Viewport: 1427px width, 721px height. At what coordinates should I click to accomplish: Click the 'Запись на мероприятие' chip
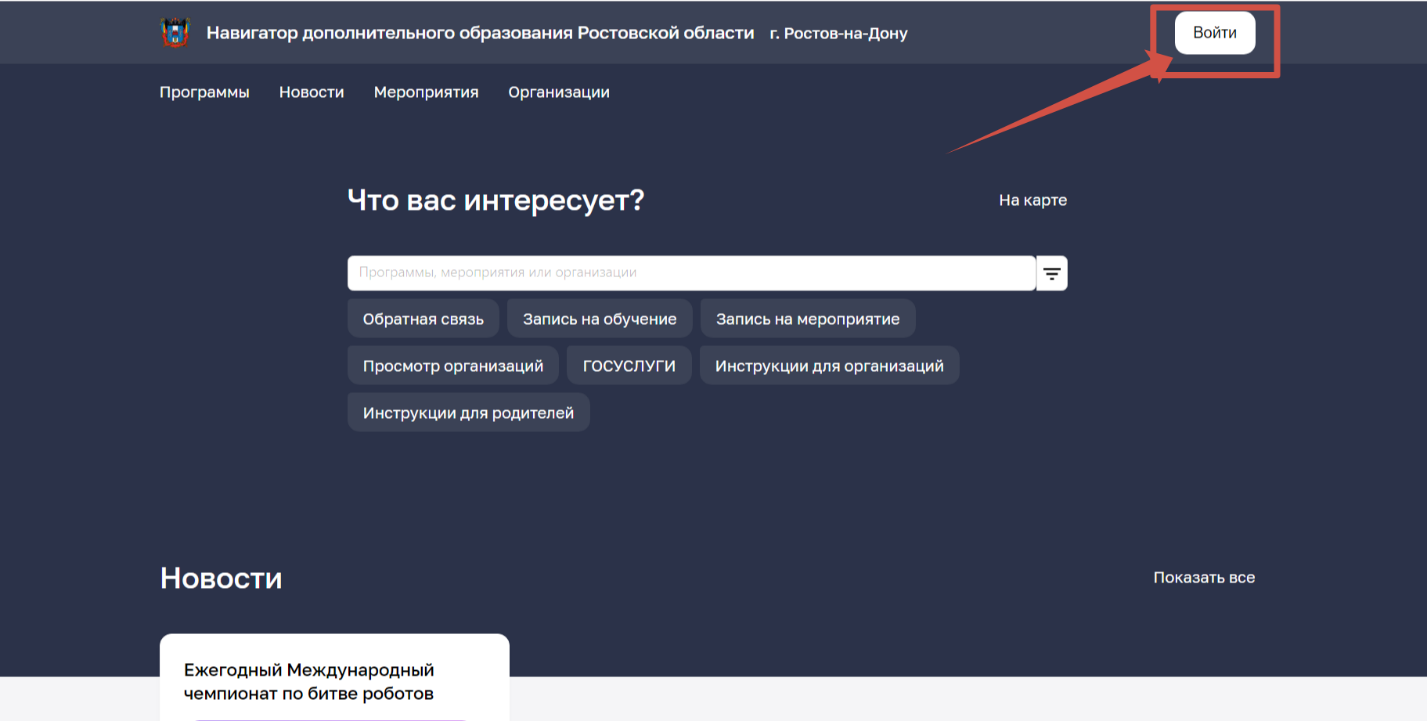(x=807, y=319)
